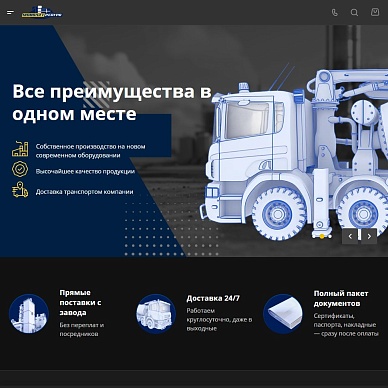Click 'Полный пакет документов' heading
The image size is (388, 388).
click(341, 298)
